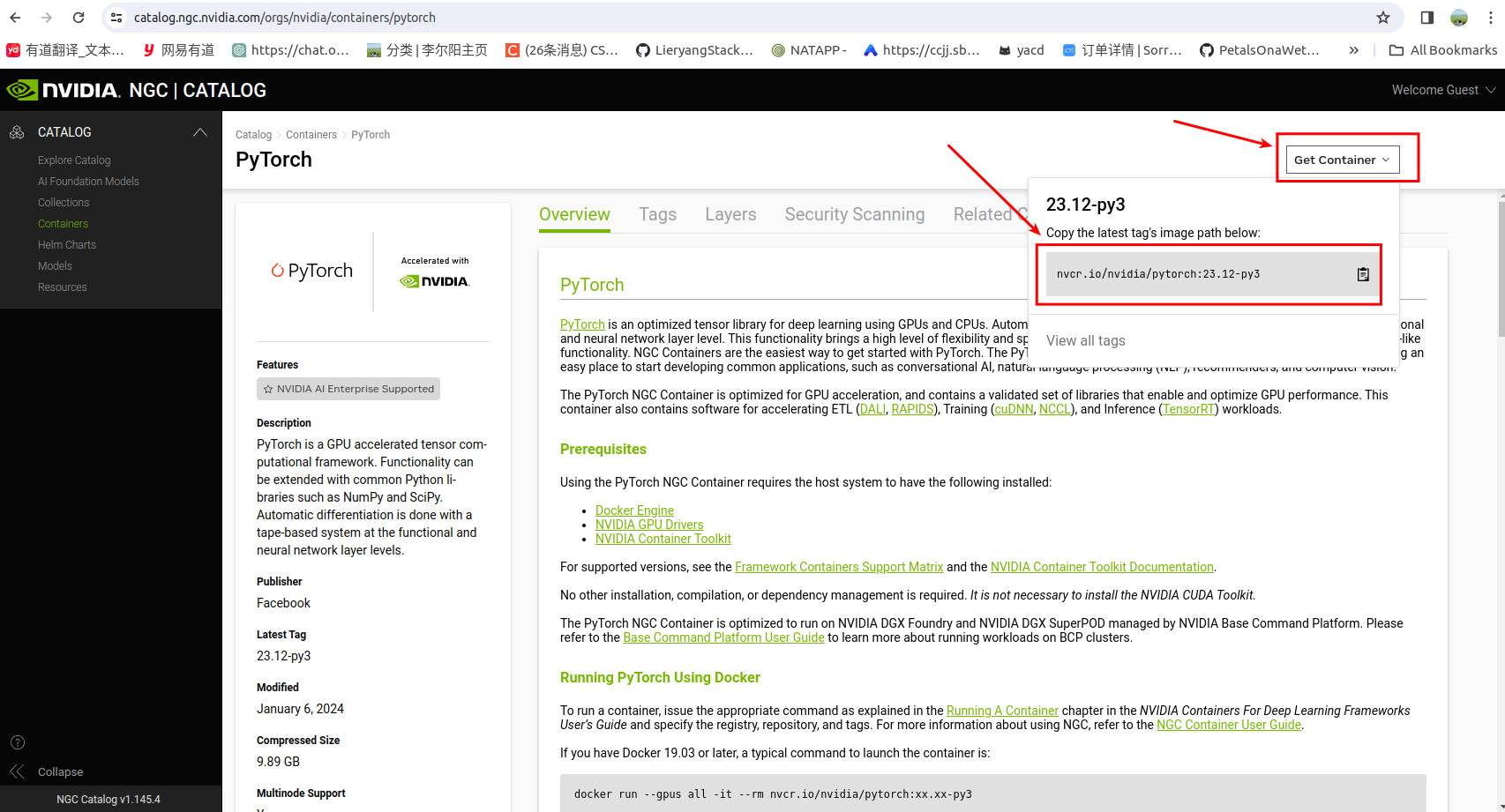Open the NCCL link
The width and height of the screenshot is (1505, 812).
tap(1054, 409)
